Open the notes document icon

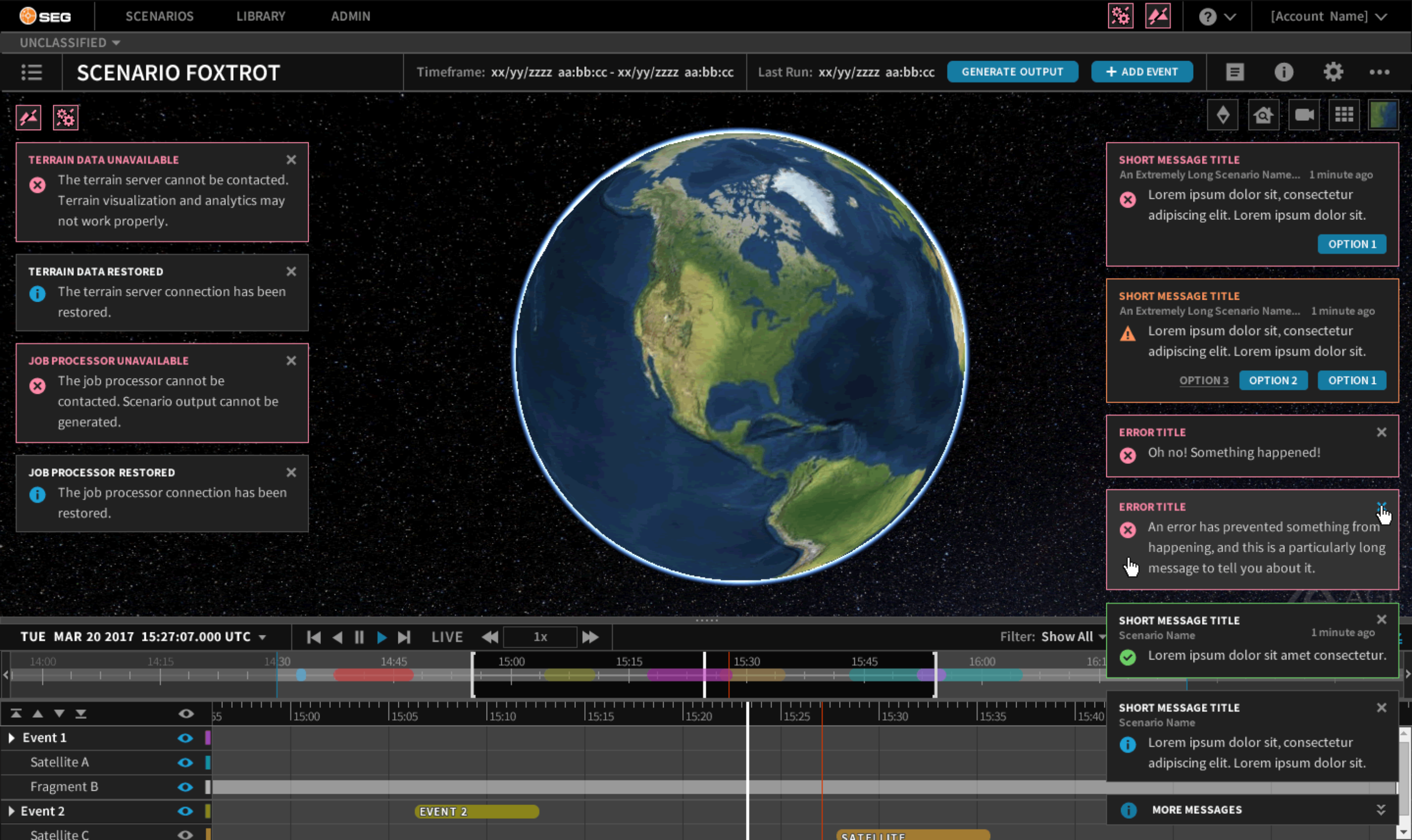pos(1235,72)
